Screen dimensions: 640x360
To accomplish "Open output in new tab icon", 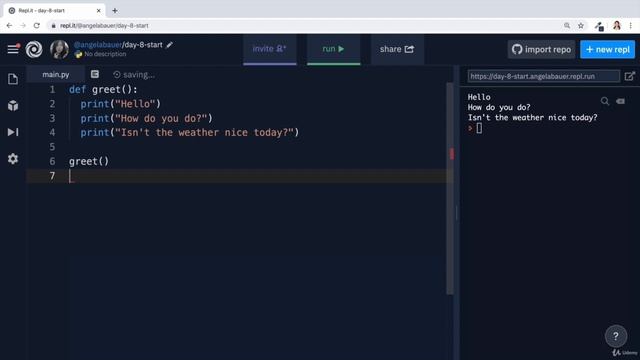I will [629, 76].
